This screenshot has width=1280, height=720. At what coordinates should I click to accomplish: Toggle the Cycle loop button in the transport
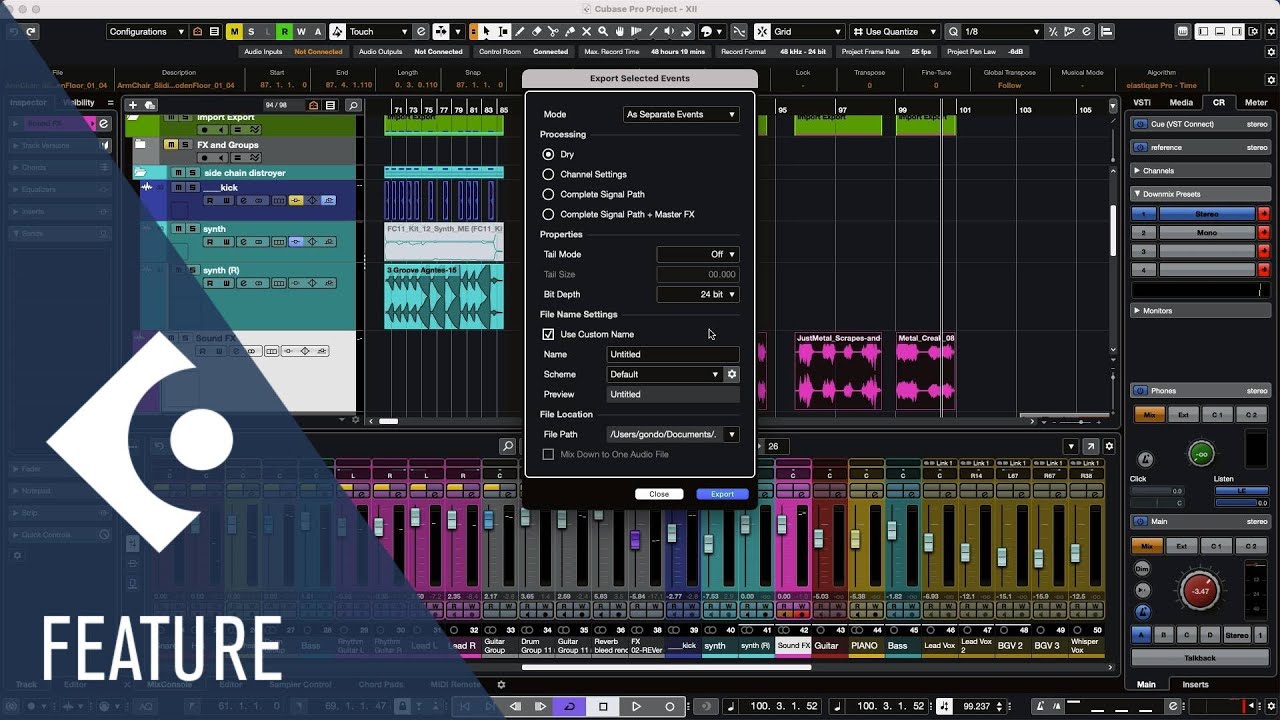(x=569, y=706)
